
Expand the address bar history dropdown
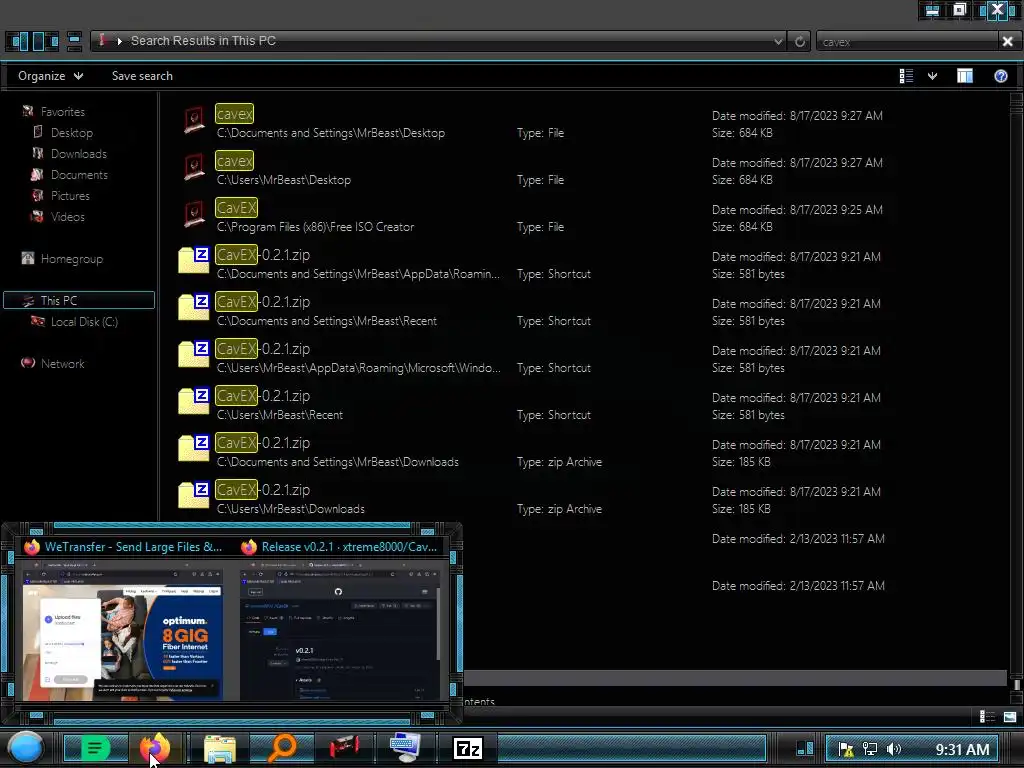point(778,41)
